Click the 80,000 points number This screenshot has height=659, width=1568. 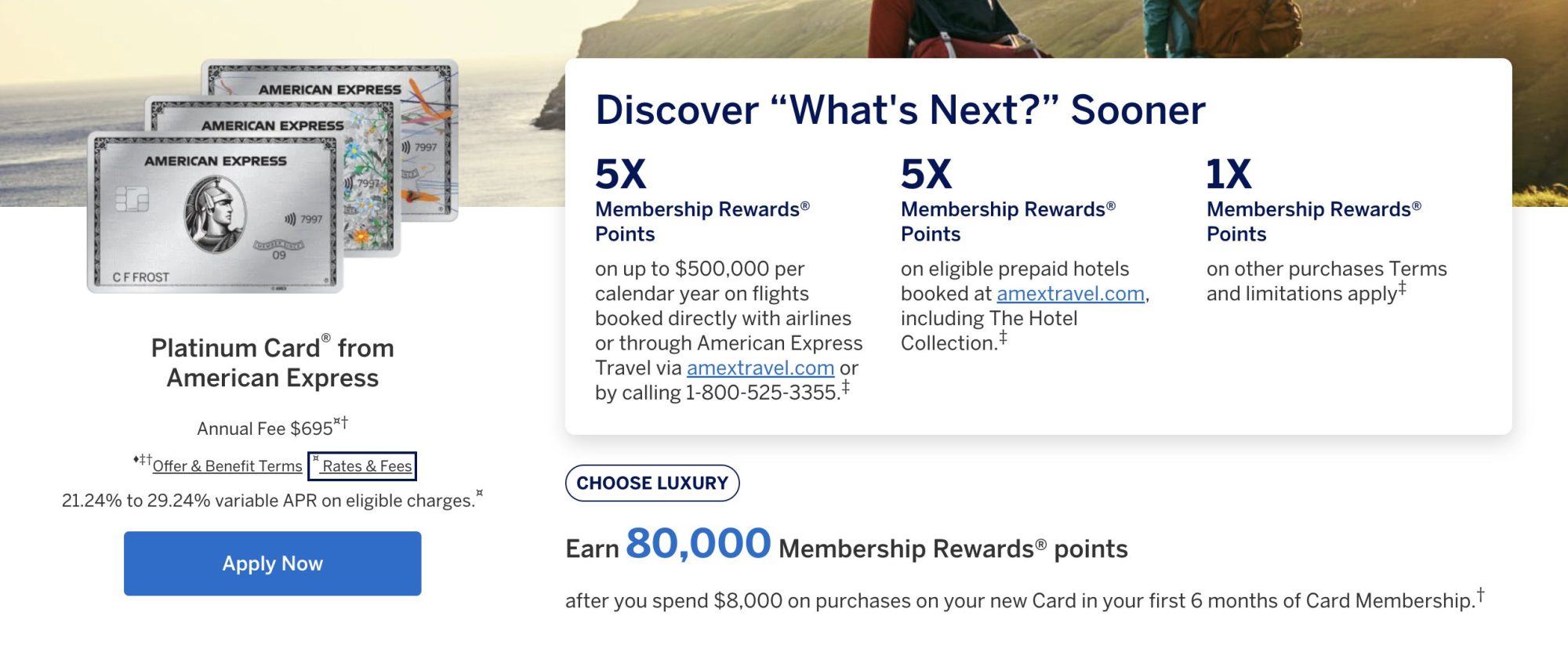coord(698,543)
